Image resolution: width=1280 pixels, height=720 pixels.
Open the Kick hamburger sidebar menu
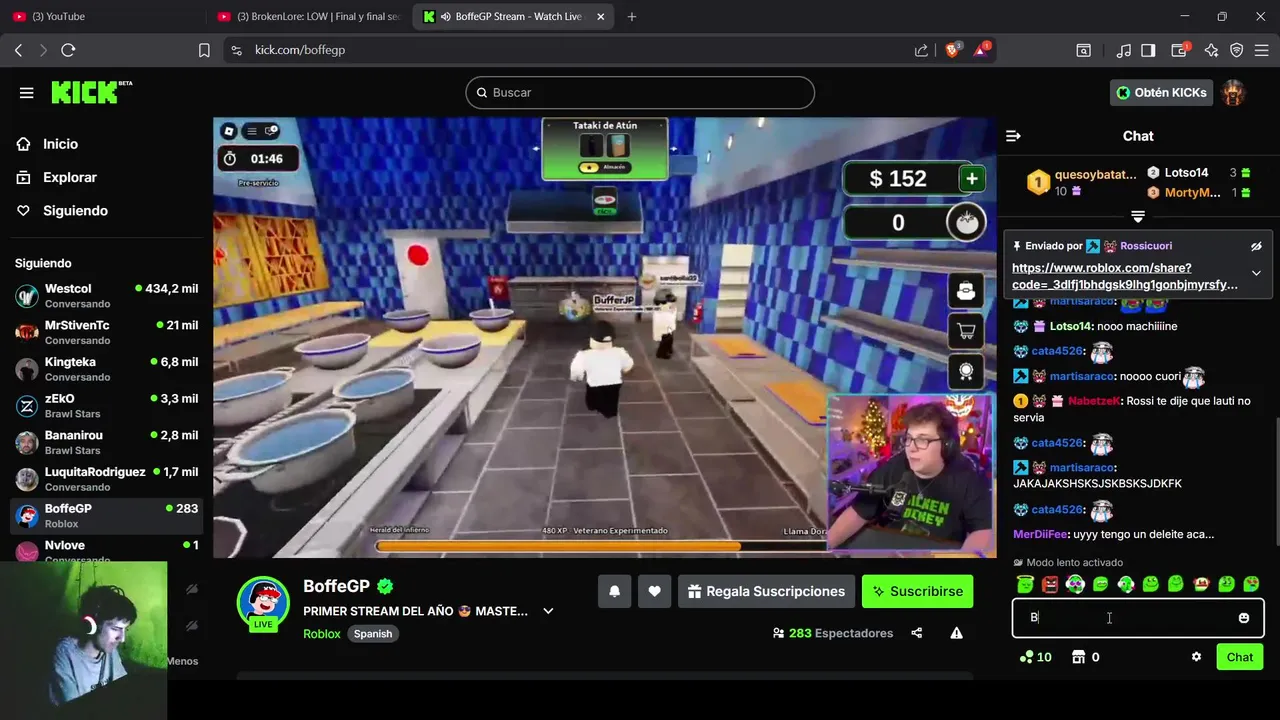point(26,92)
